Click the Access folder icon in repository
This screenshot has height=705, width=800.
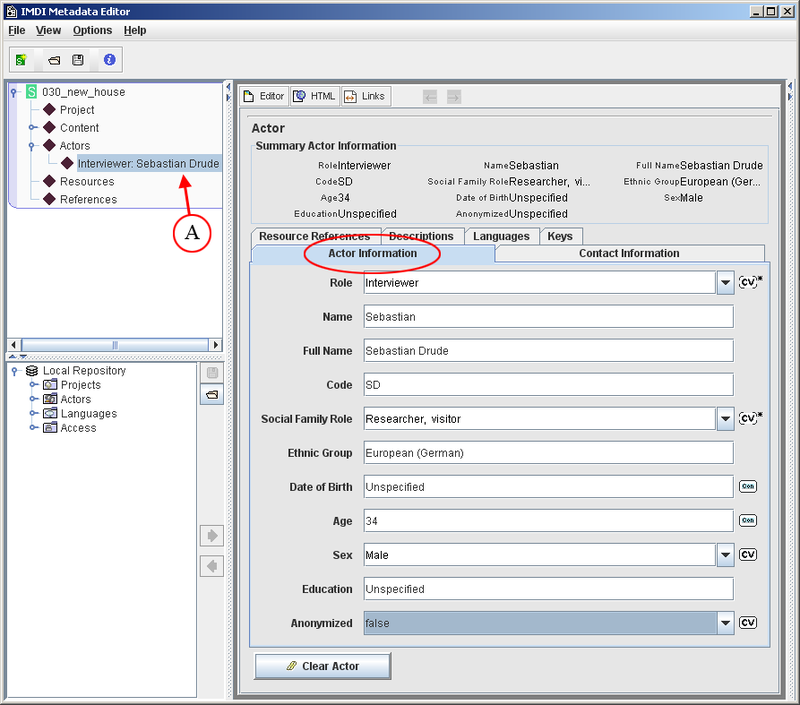50,427
